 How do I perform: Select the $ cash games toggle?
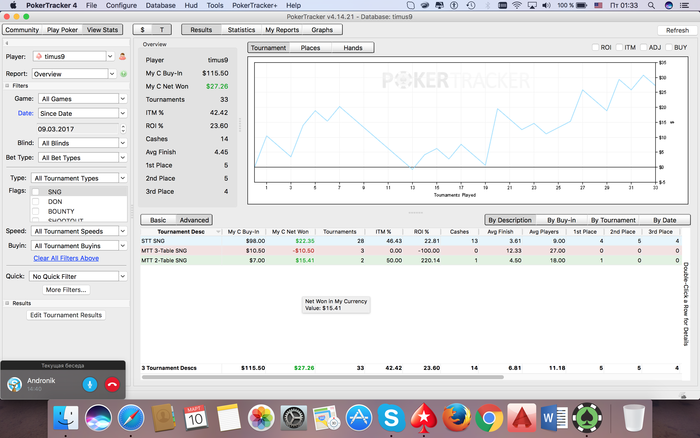[142, 29]
